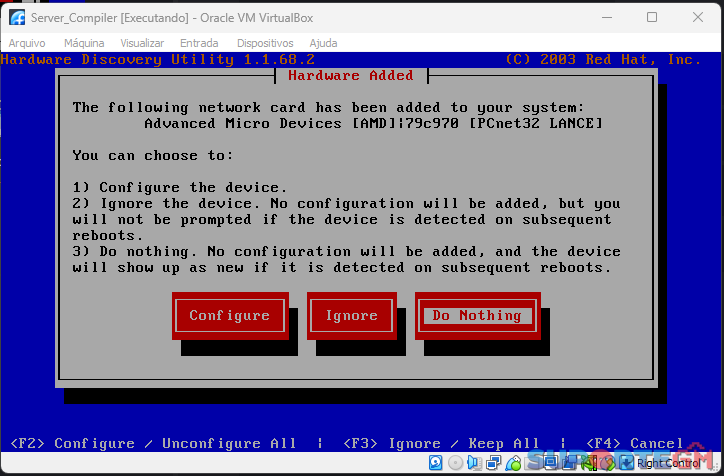
Task: Click the F3 Ignore / Keep All hint
Action: click(441, 443)
